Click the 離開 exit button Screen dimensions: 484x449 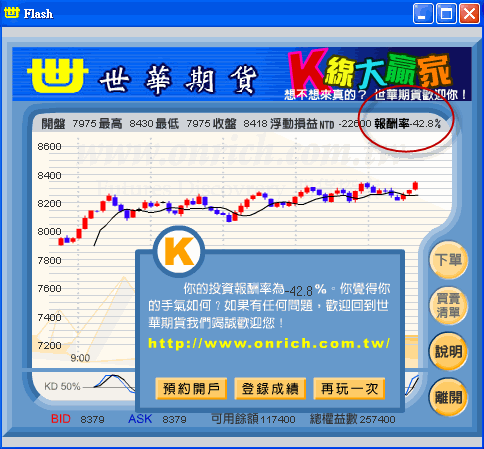point(448,397)
